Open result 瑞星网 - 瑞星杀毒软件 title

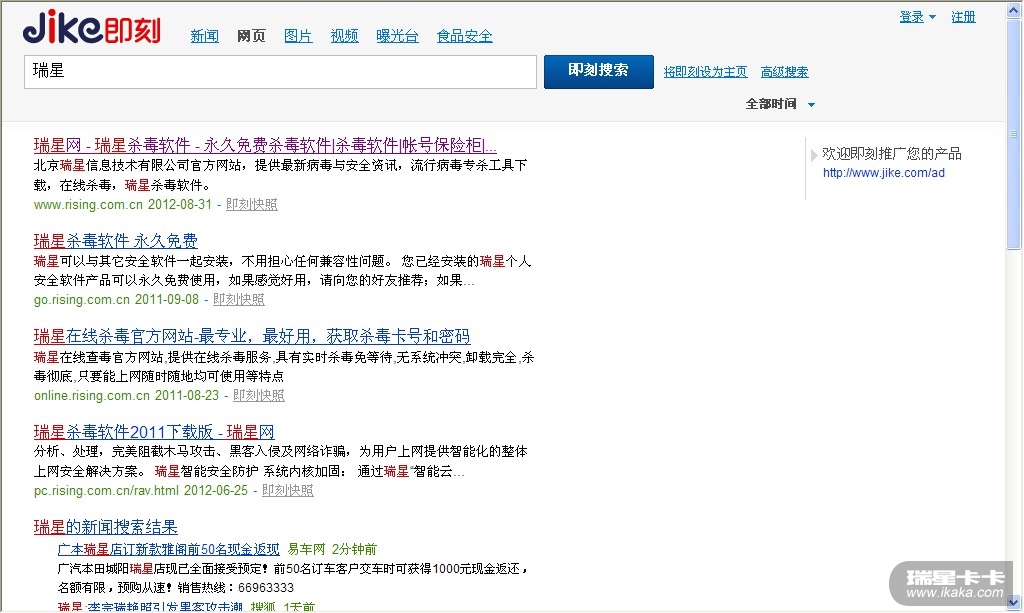point(265,145)
